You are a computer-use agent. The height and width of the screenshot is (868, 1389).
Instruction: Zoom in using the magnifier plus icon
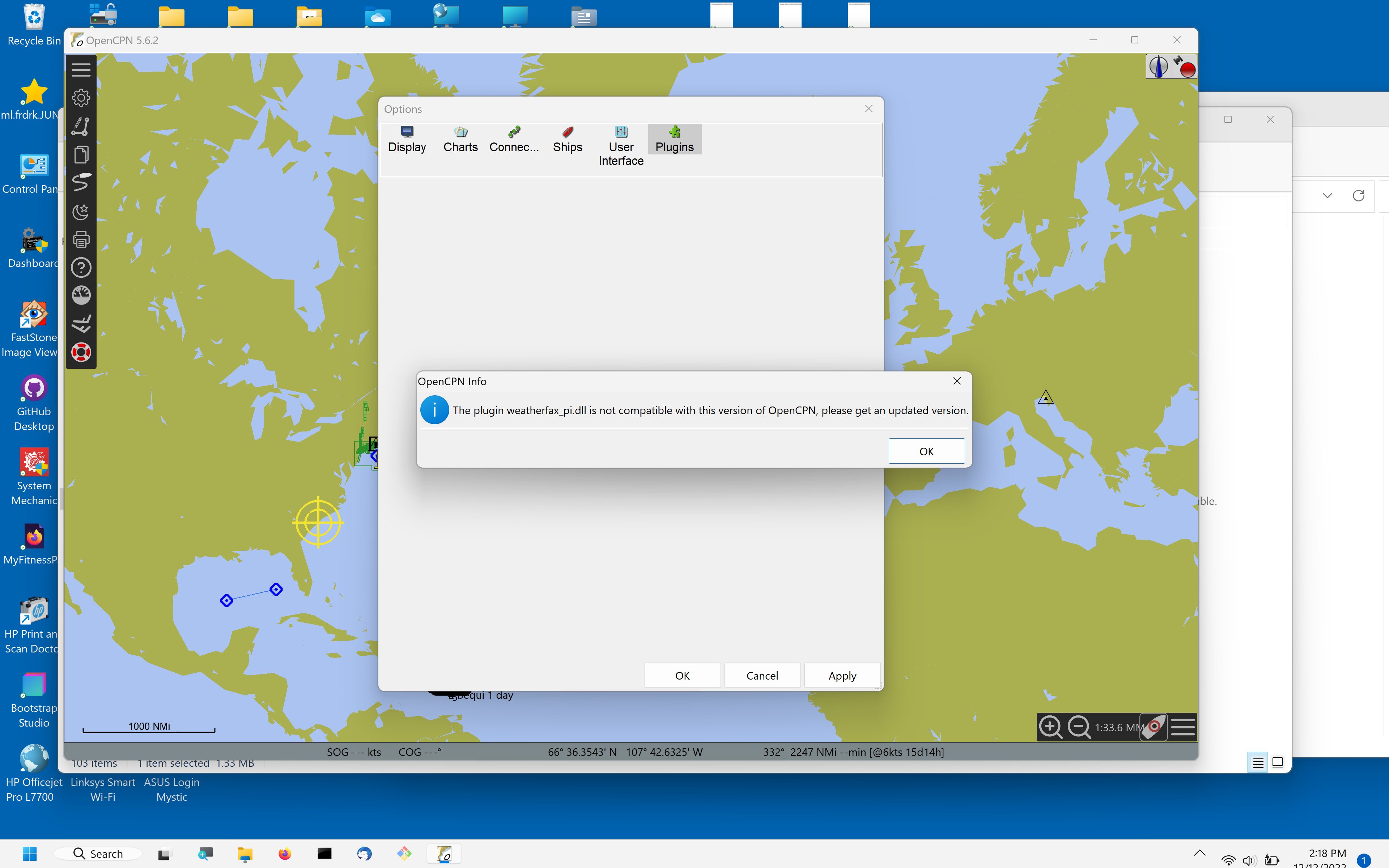1050,727
